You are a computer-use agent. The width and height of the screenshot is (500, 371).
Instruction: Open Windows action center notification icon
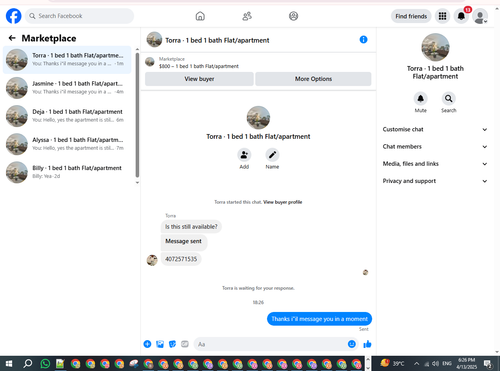488,364
